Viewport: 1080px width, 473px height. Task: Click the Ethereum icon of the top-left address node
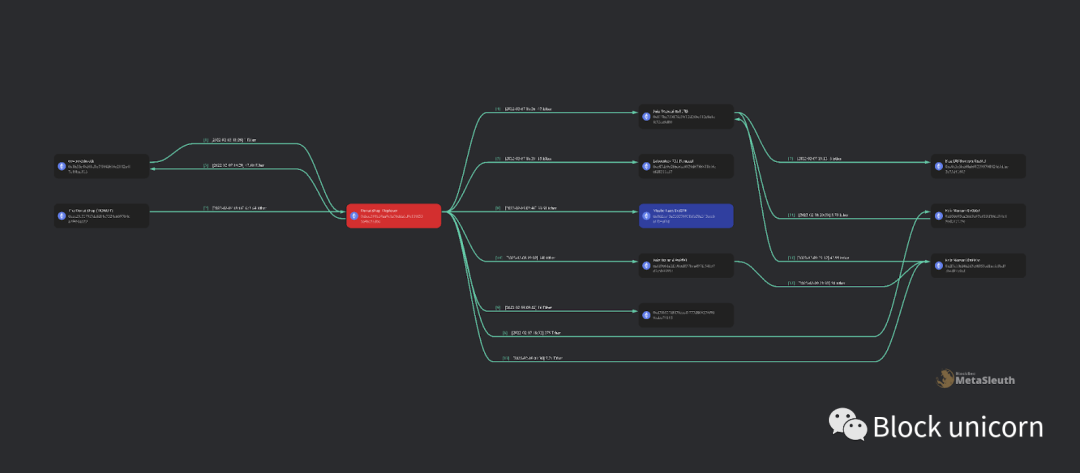tap(63, 166)
